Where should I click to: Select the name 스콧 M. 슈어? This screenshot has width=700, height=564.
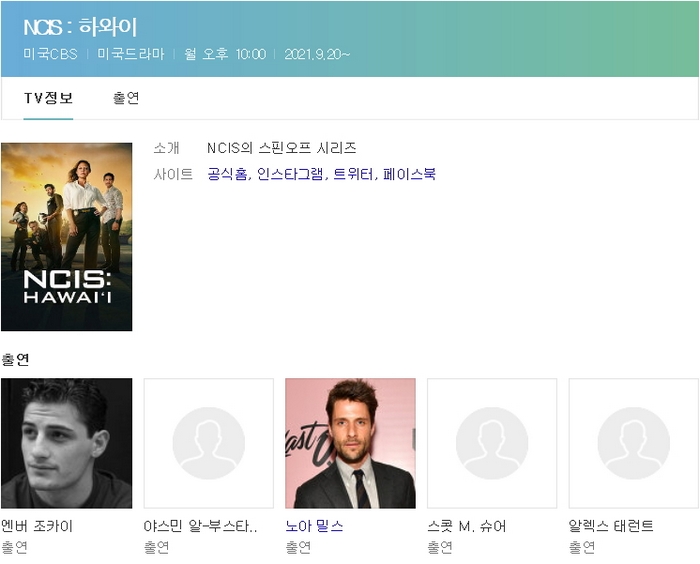point(467,526)
